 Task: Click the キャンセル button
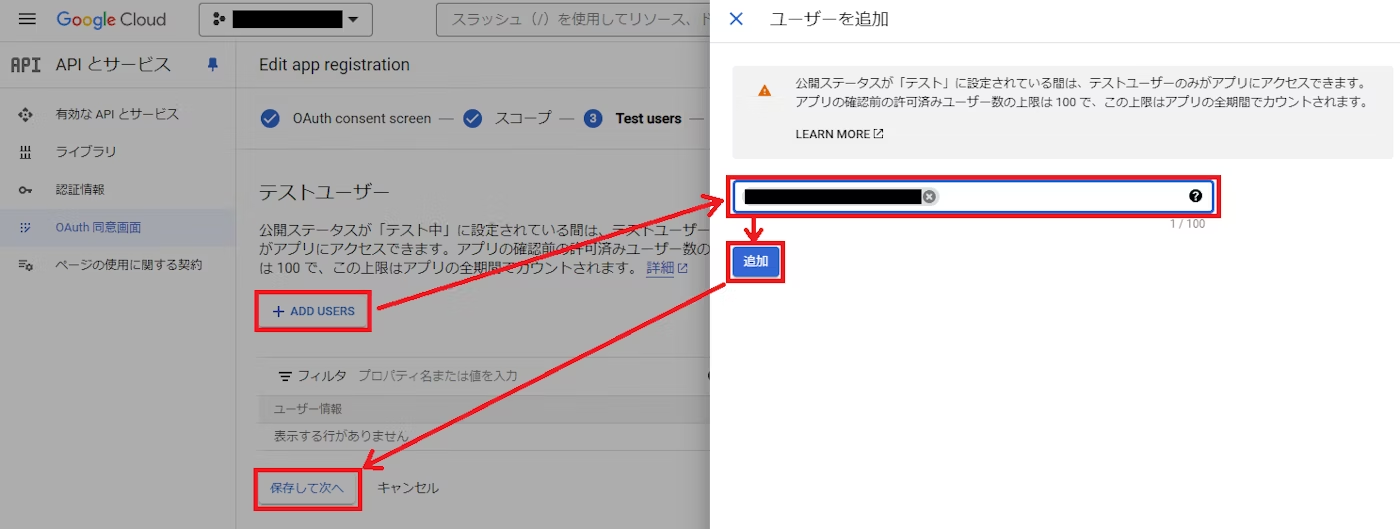(408, 488)
